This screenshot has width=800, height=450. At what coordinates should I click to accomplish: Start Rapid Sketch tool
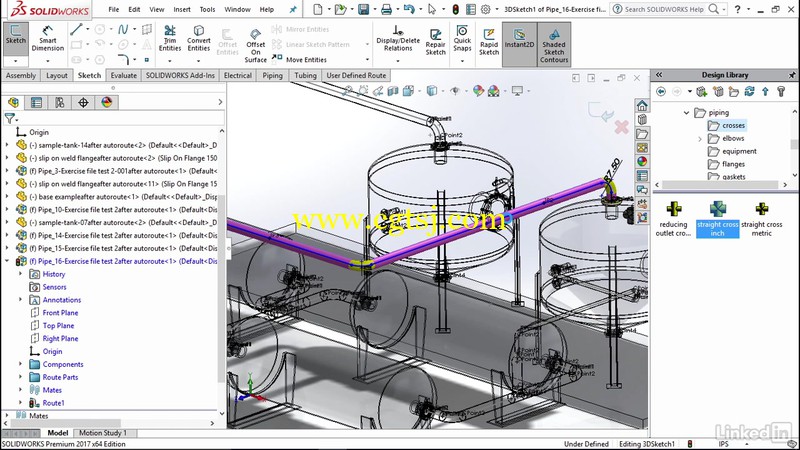click(x=489, y=42)
